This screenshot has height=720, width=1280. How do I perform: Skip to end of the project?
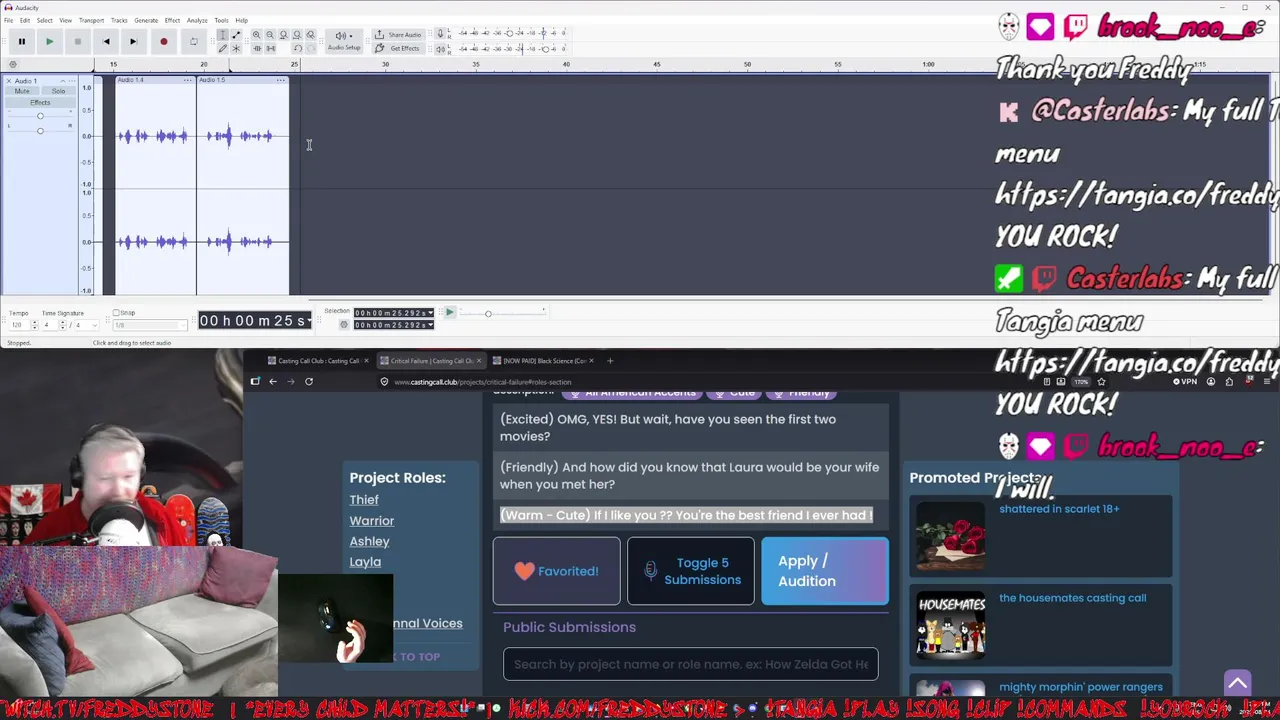pos(133,41)
